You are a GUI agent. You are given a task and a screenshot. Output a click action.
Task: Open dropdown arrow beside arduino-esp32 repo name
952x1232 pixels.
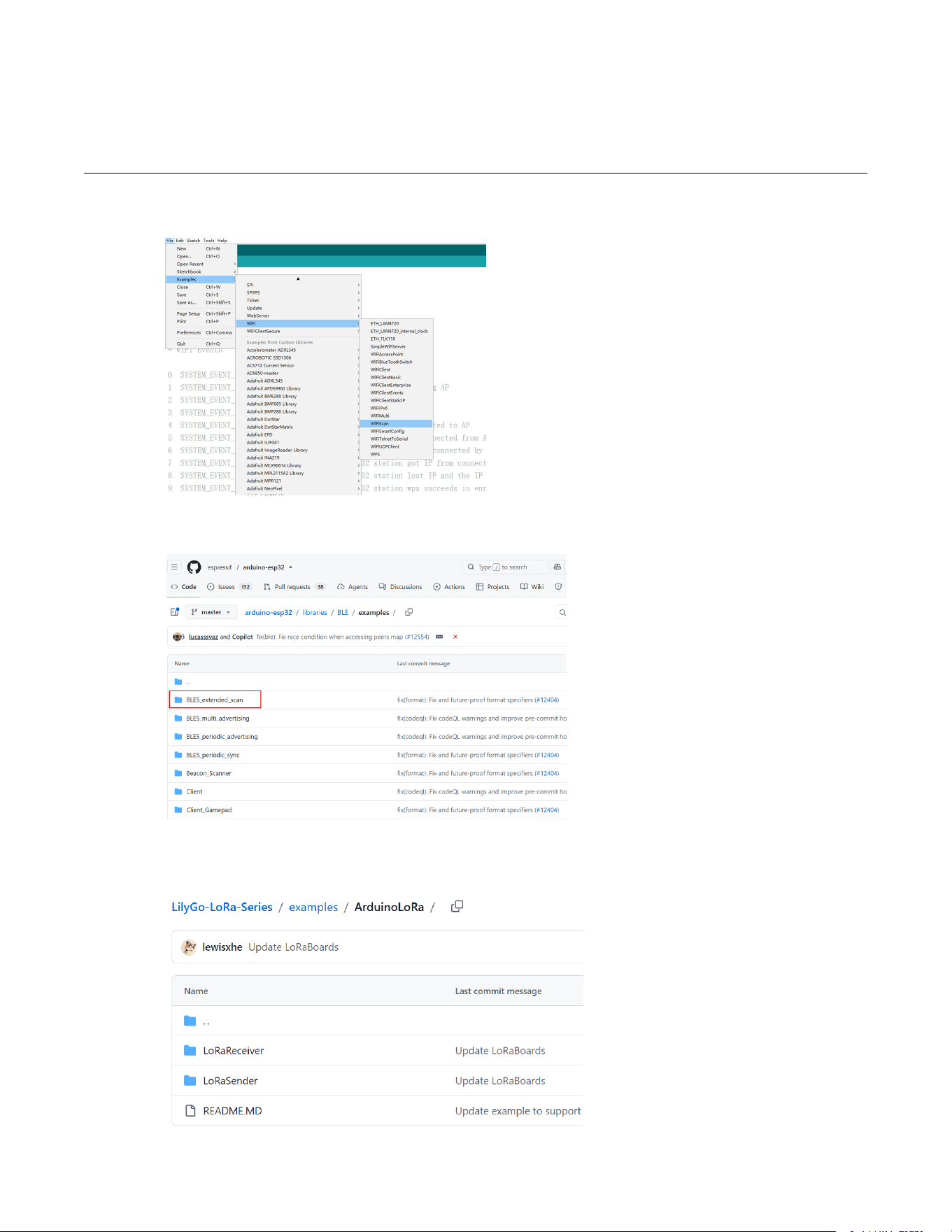291,567
